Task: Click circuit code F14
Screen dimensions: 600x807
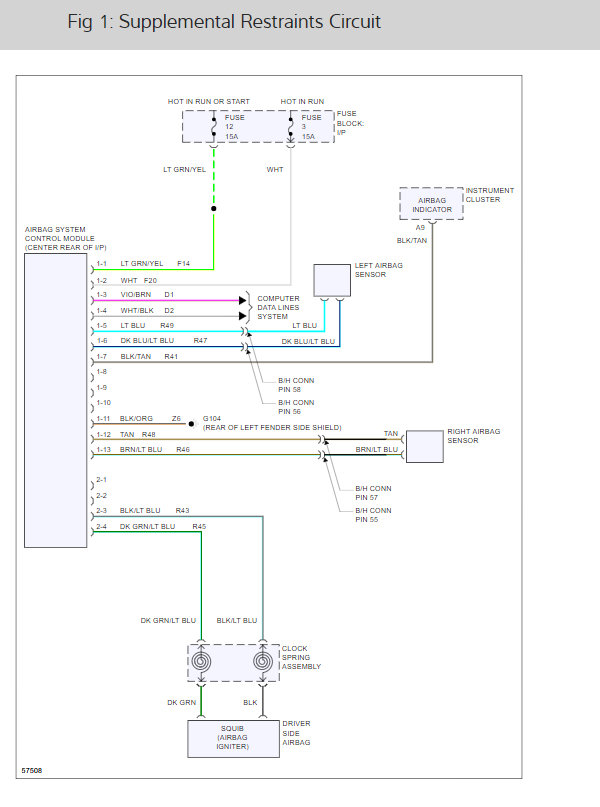Action: tap(183, 264)
